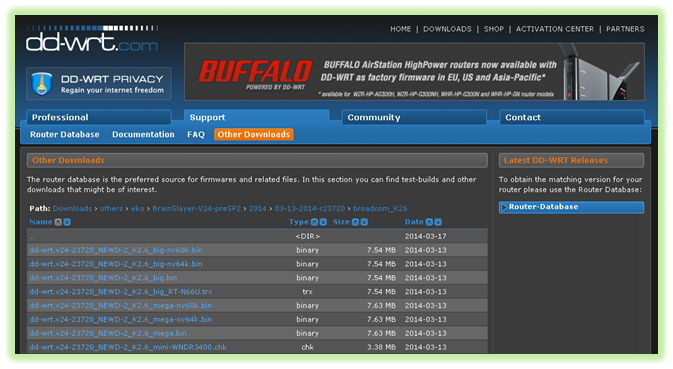Navigate to parent directory '..' entry
The width and height of the screenshot is (673, 369).
[32, 236]
